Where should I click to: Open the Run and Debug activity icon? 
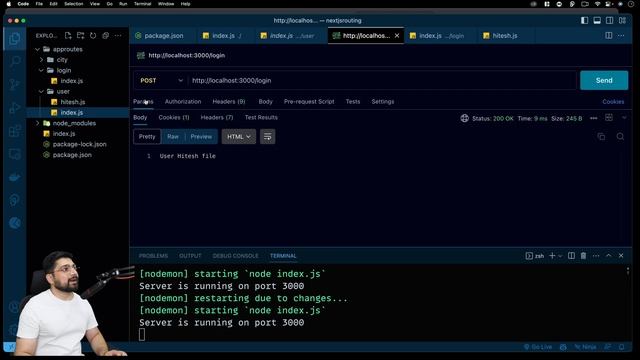(15, 108)
